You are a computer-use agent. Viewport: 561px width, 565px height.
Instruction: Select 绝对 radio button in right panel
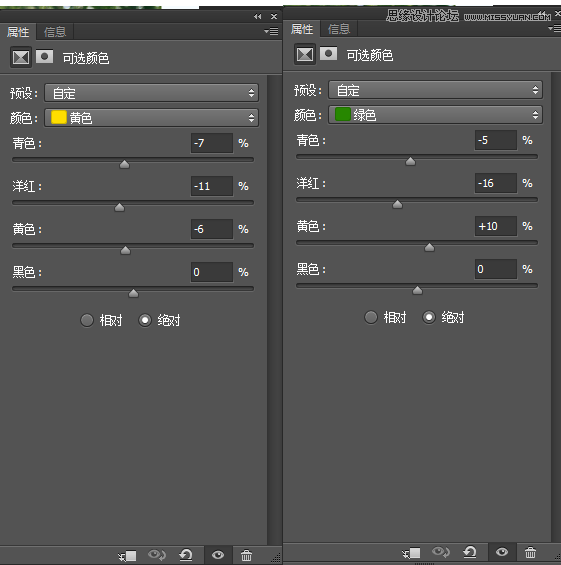coord(429,317)
